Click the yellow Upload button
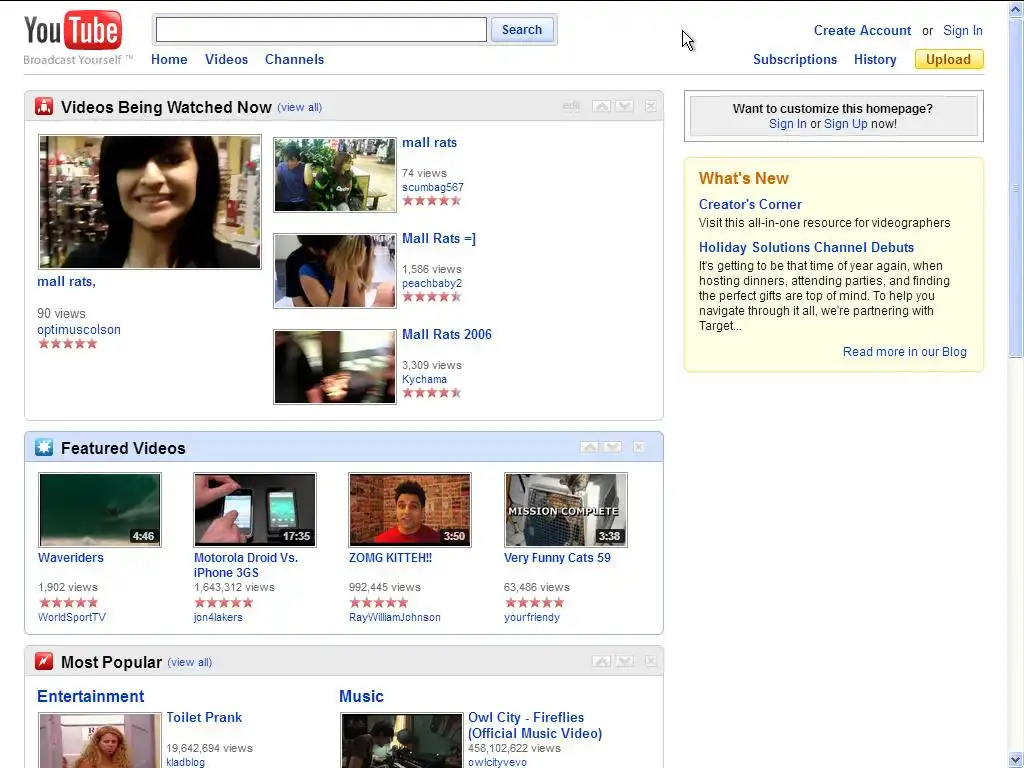 point(949,59)
